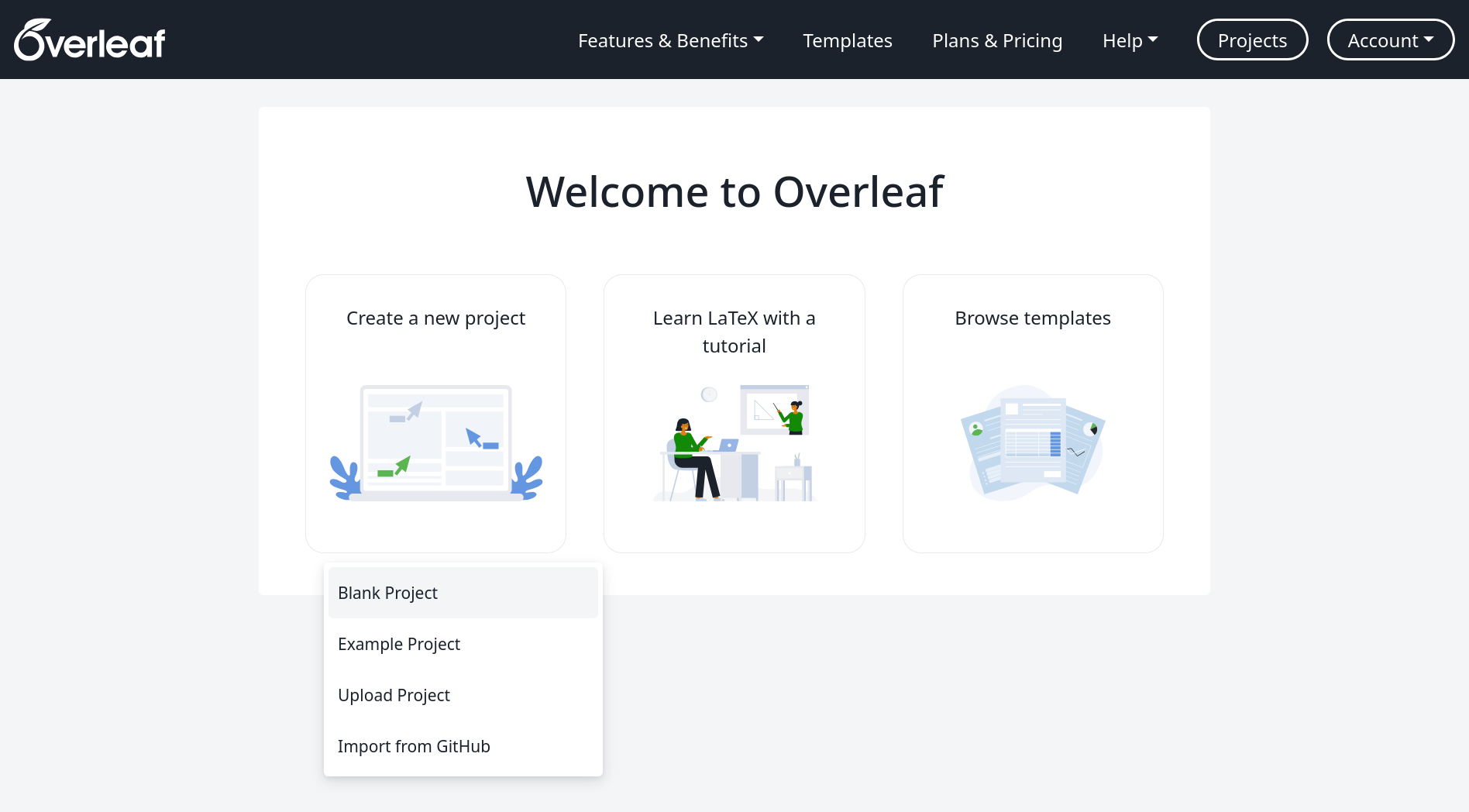Viewport: 1469px width, 812px height.
Task: Open Plans & Pricing
Action: click(997, 40)
